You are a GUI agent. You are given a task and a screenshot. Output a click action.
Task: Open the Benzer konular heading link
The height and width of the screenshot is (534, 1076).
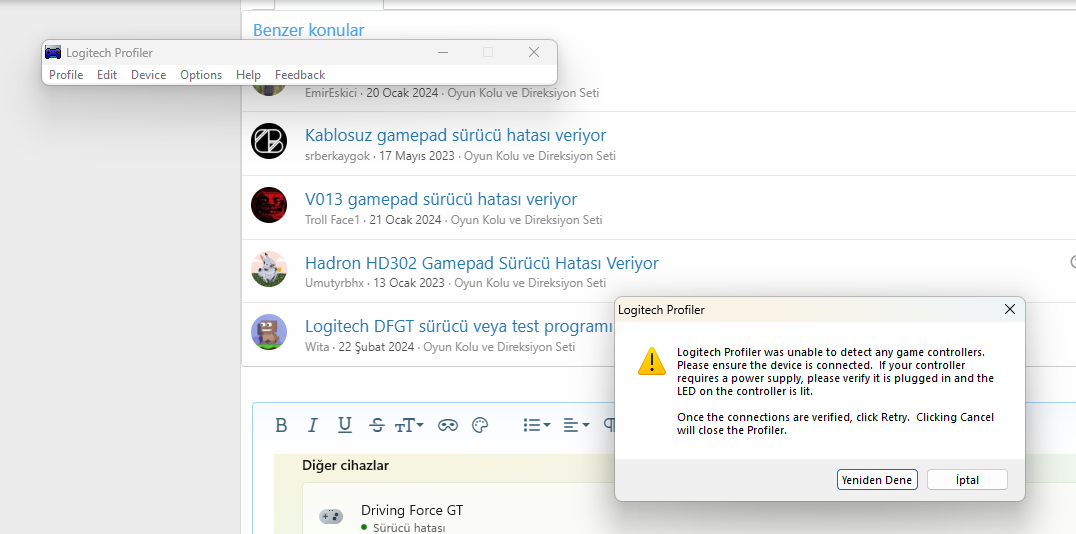click(308, 30)
